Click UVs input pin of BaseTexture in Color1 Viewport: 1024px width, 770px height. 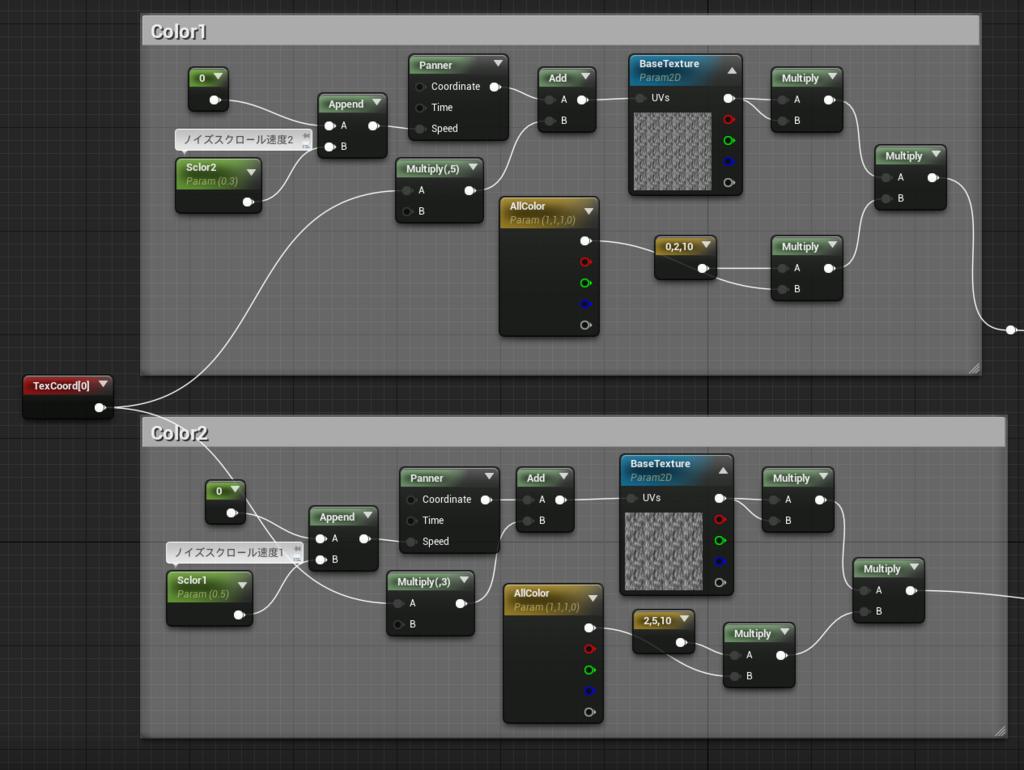641,98
